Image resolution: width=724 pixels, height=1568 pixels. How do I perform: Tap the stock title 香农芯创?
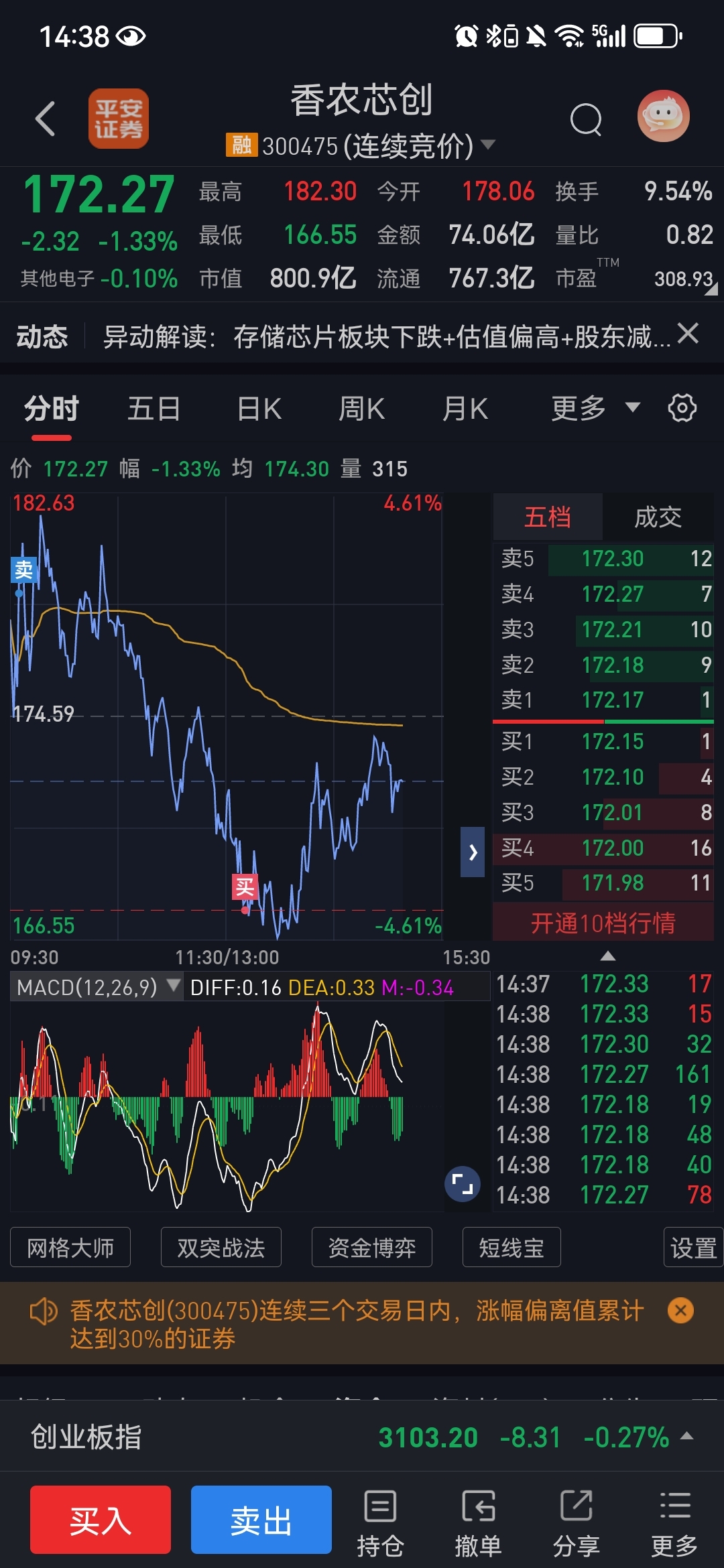(361, 101)
